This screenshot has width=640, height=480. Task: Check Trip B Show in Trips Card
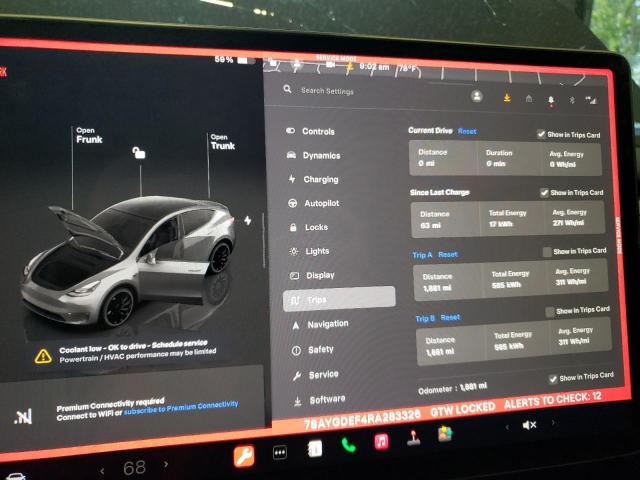[550, 312]
